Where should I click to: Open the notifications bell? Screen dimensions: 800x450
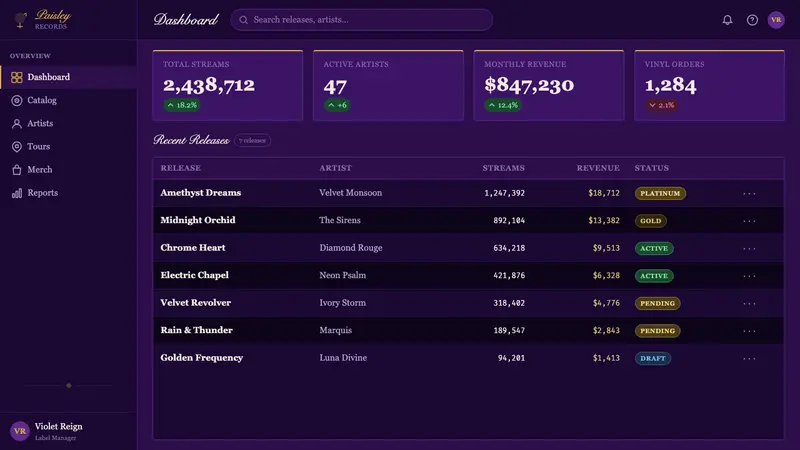click(727, 20)
